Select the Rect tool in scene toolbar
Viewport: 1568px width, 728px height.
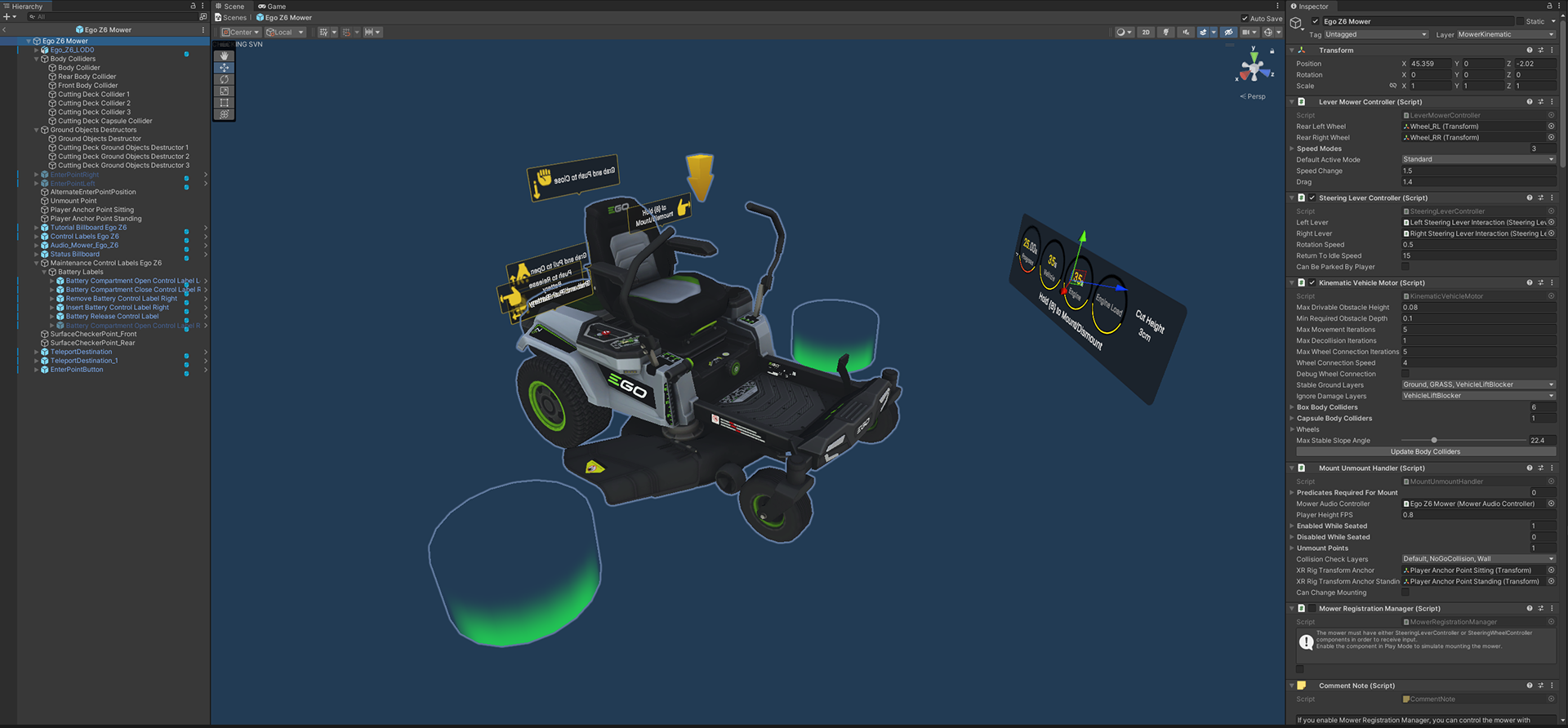click(x=224, y=103)
